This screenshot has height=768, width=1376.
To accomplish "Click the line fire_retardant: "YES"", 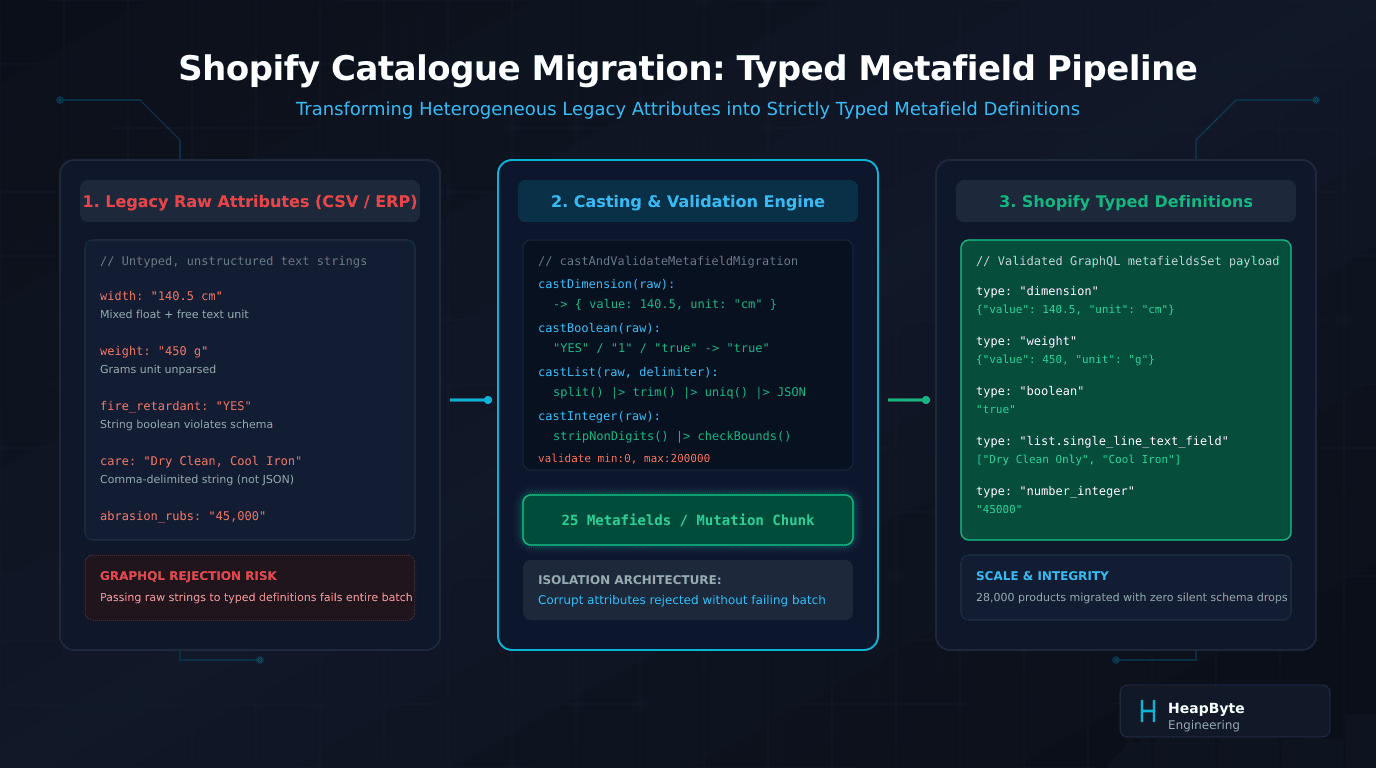I will point(176,406).
